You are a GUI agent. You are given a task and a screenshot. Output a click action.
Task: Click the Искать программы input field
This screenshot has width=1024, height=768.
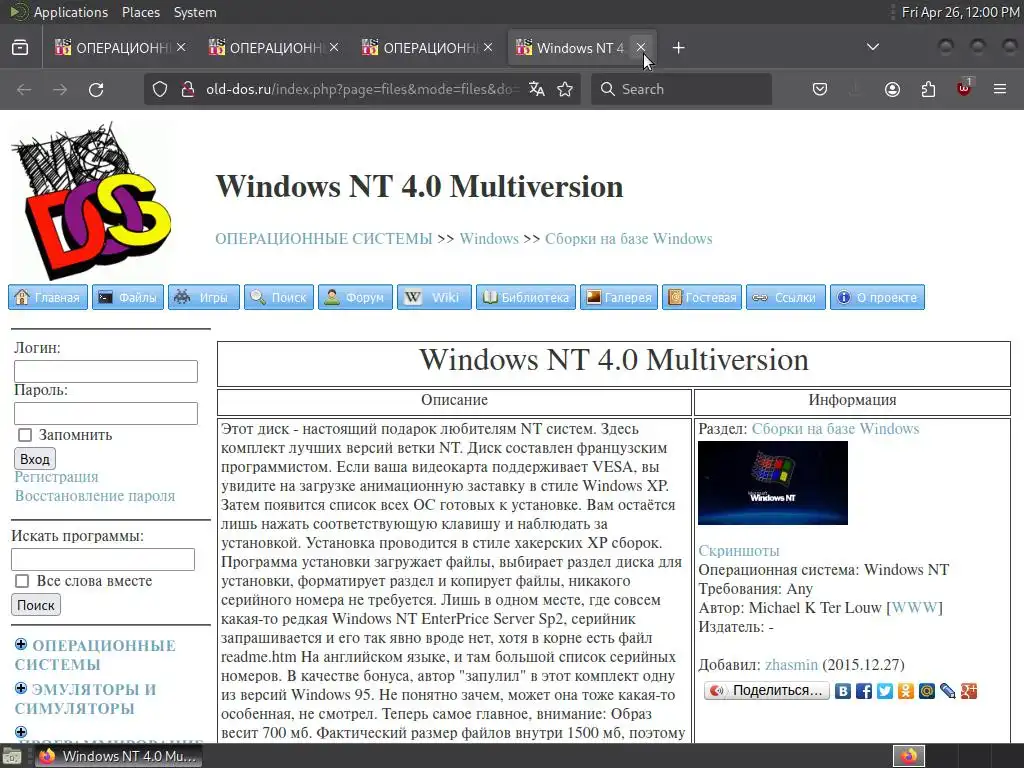(103, 559)
